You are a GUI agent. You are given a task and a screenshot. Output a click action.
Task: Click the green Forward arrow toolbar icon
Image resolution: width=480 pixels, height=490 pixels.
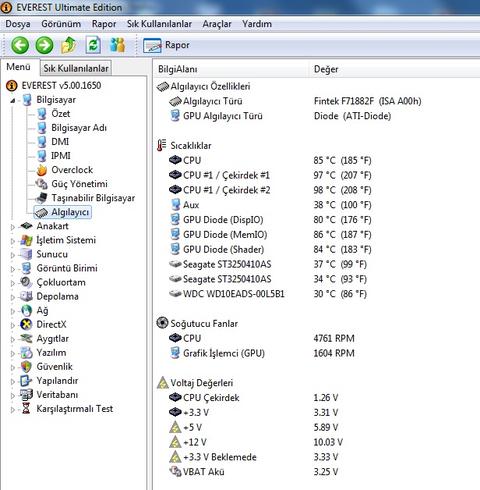coord(44,45)
